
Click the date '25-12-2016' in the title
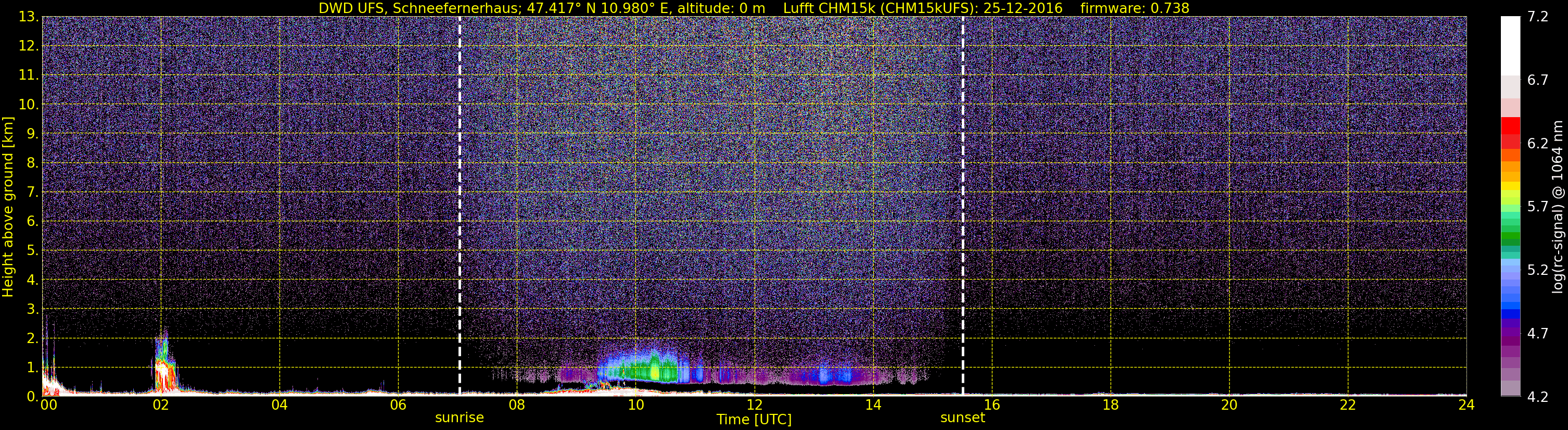click(1023, 8)
